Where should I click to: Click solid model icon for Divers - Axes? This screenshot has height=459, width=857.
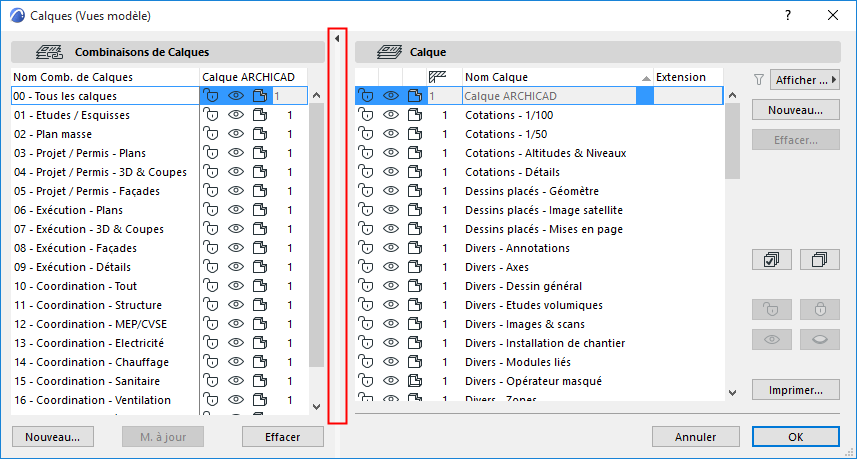click(x=416, y=267)
